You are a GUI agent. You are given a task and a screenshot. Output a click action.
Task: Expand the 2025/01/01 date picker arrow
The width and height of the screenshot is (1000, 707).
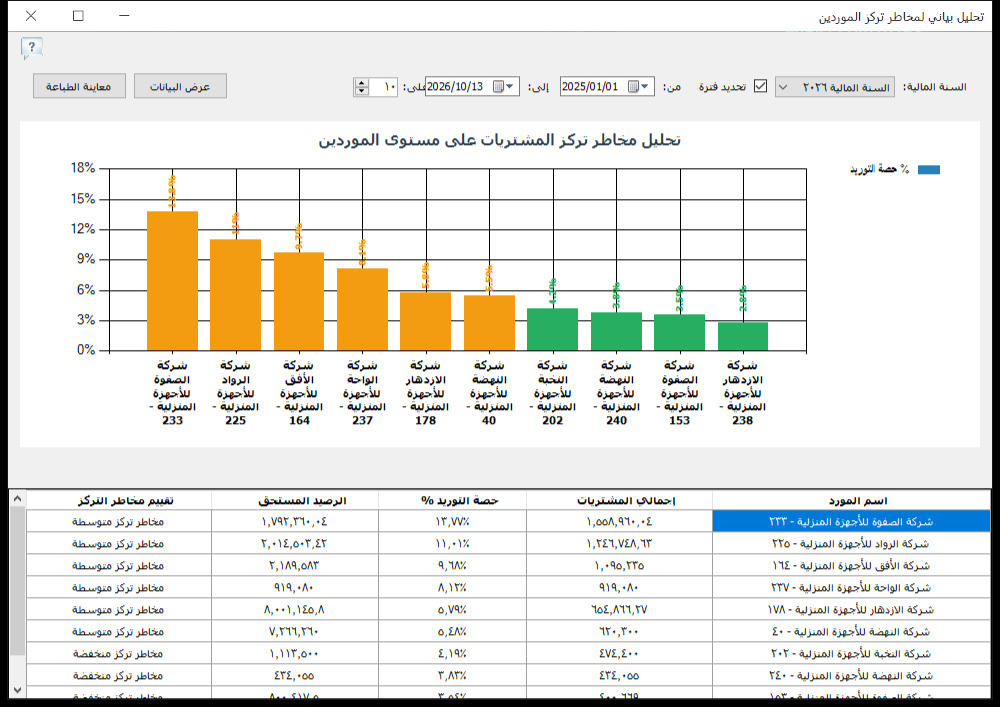645,87
